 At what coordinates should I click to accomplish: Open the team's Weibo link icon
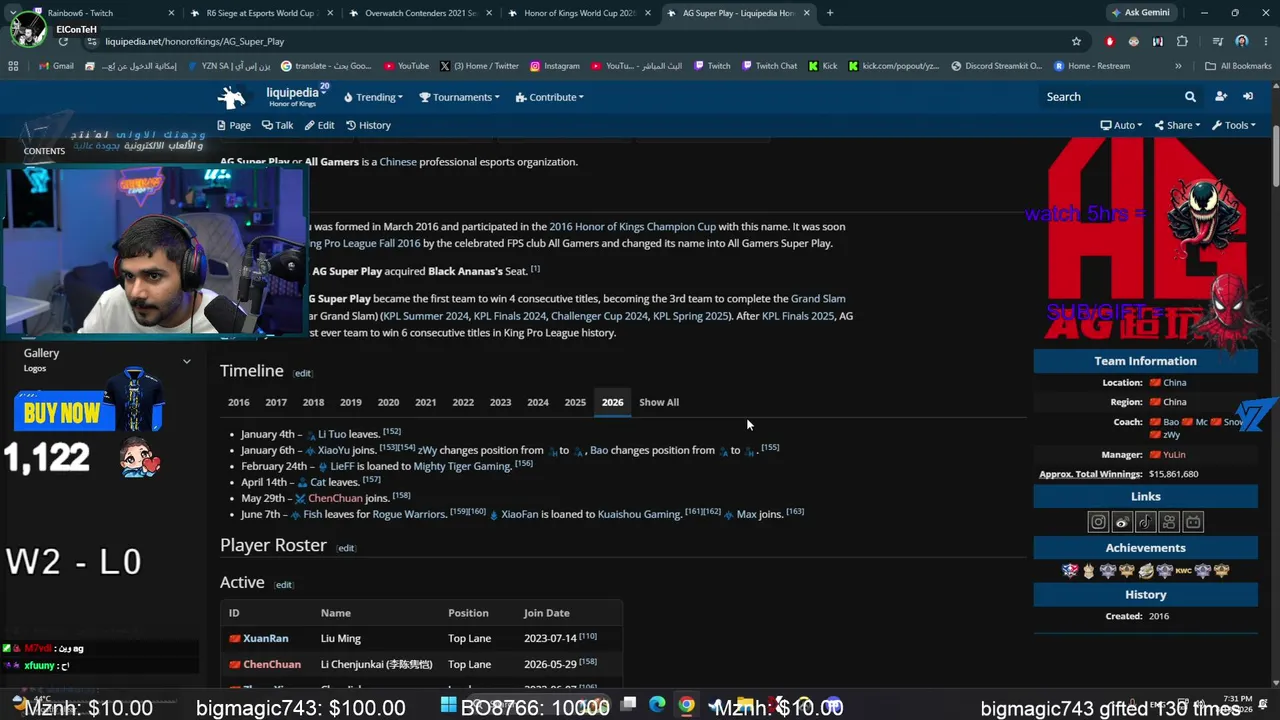1122,522
